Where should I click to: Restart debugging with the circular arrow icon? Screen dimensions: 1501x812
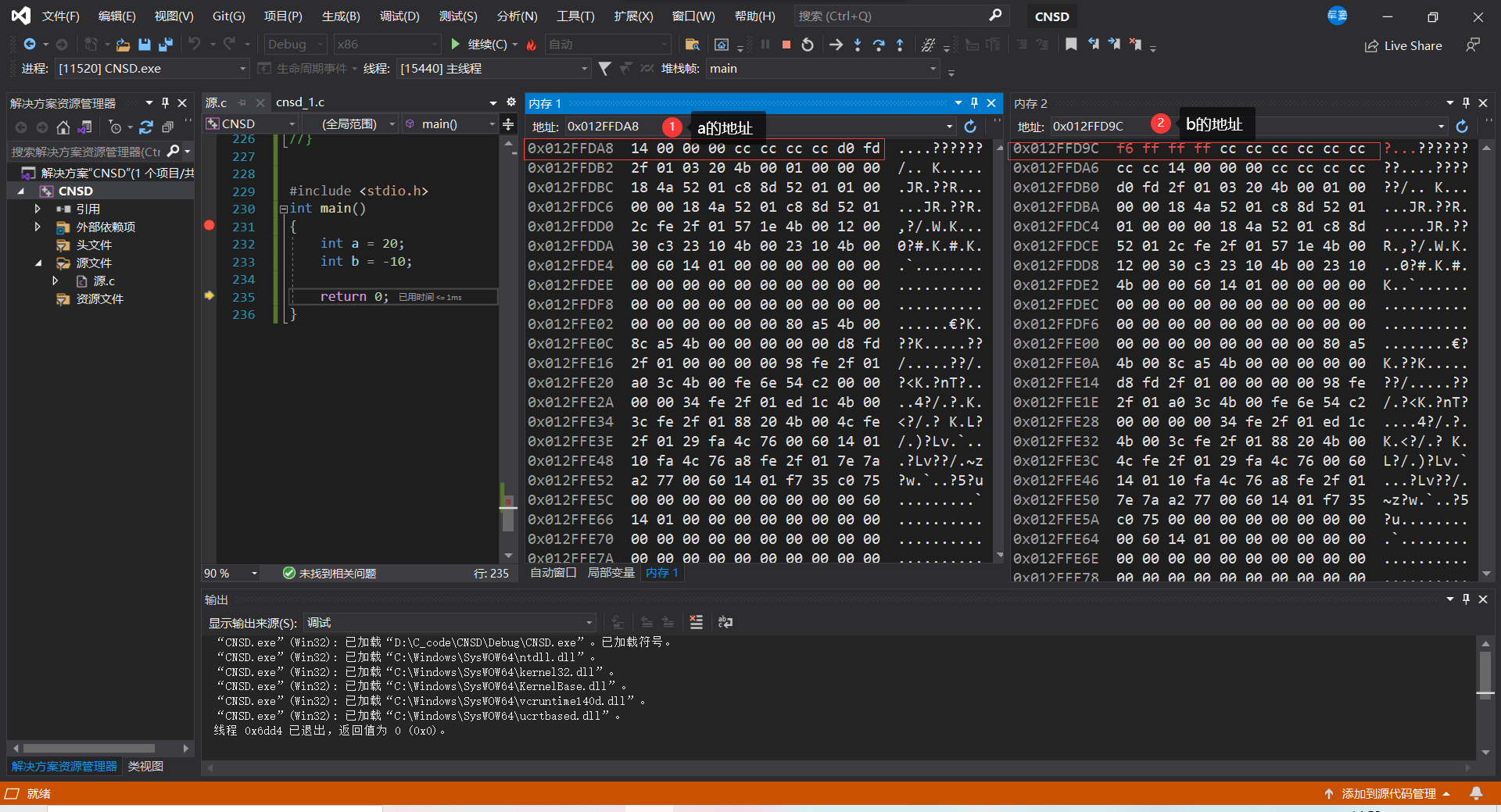(x=808, y=45)
